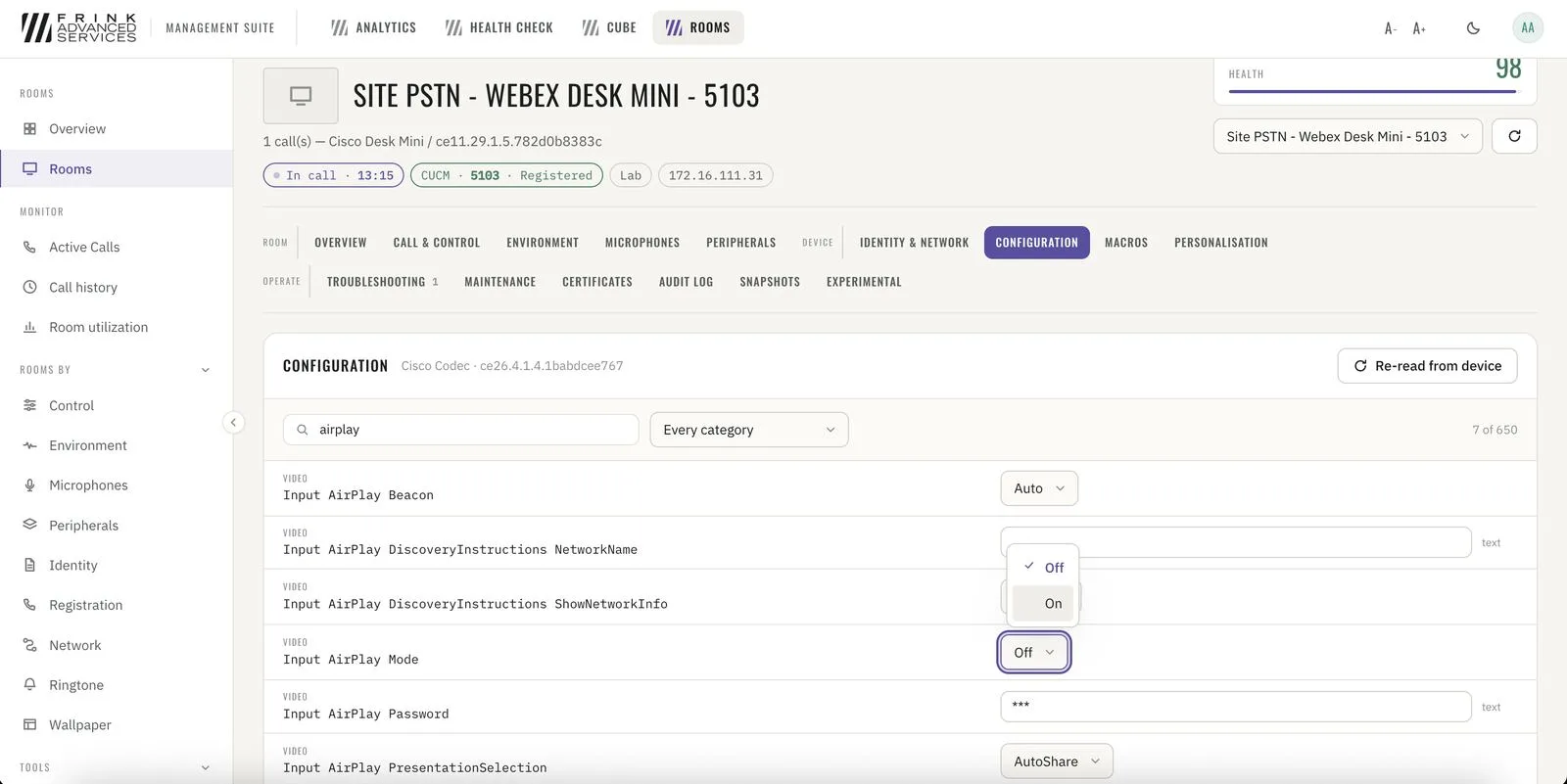Click the Frink Advanced Services logo
This screenshot has height=784, width=1567.
pos(79,27)
